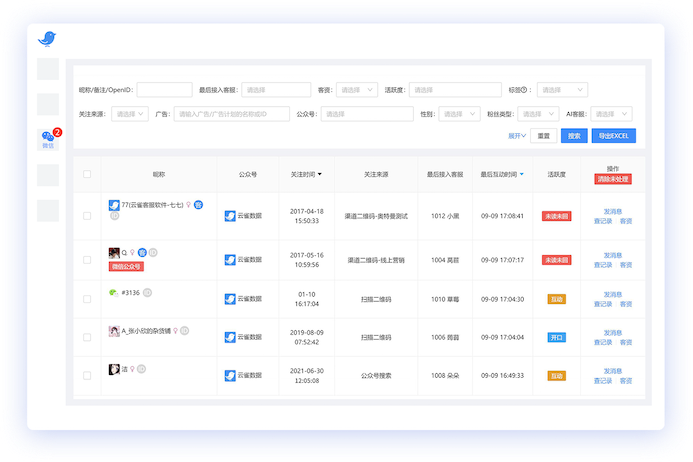Click the blue 搜索 button
Screen dimensions: 693x462
tap(573, 135)
